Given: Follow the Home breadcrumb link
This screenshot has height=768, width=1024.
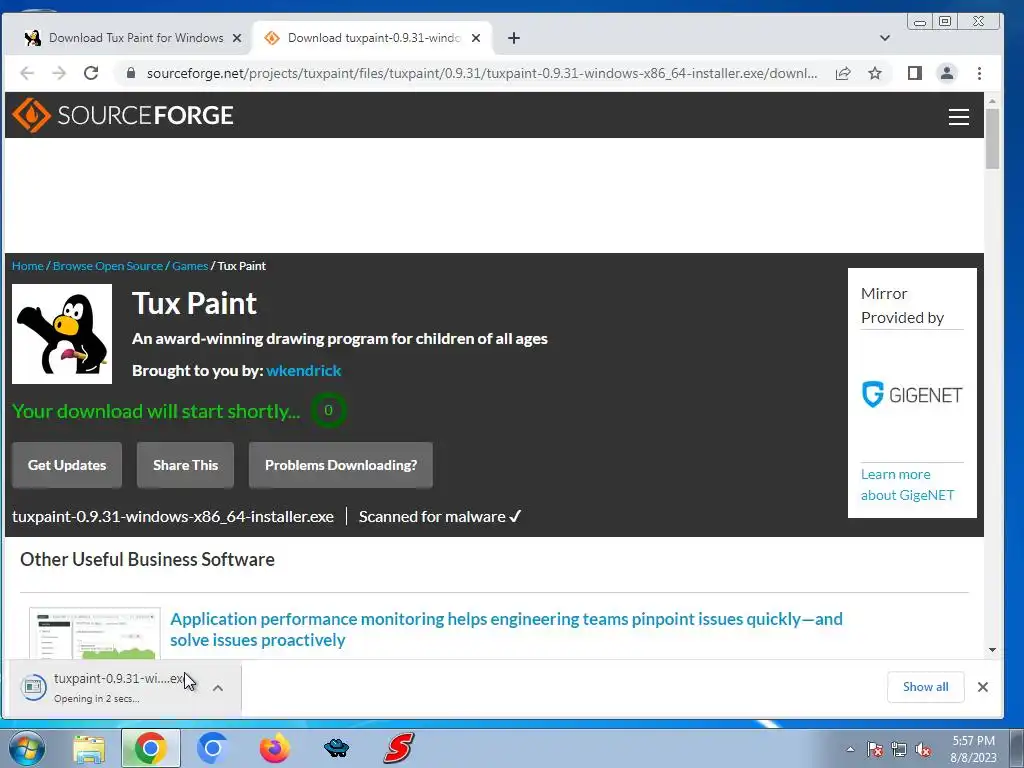Looking at the screenshot, I should click(x=27, y=266).
